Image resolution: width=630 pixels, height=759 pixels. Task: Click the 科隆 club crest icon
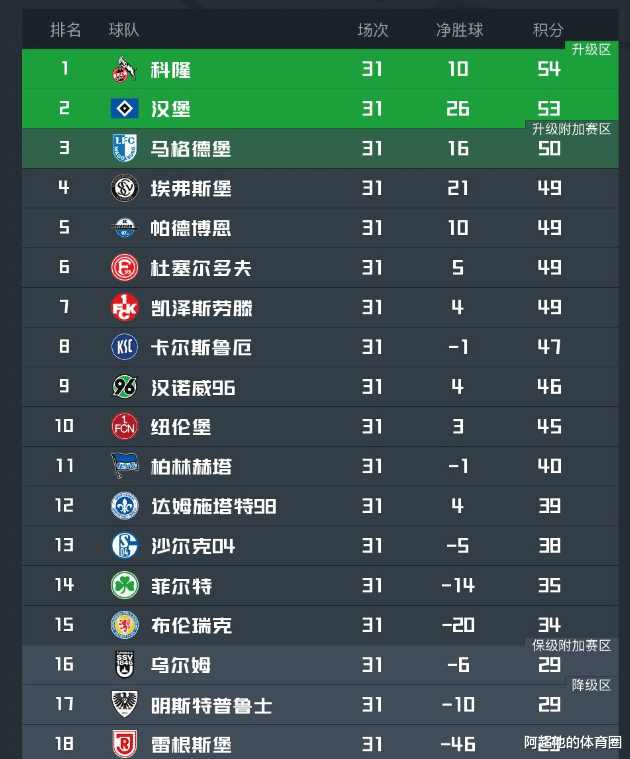click(124, 69)
